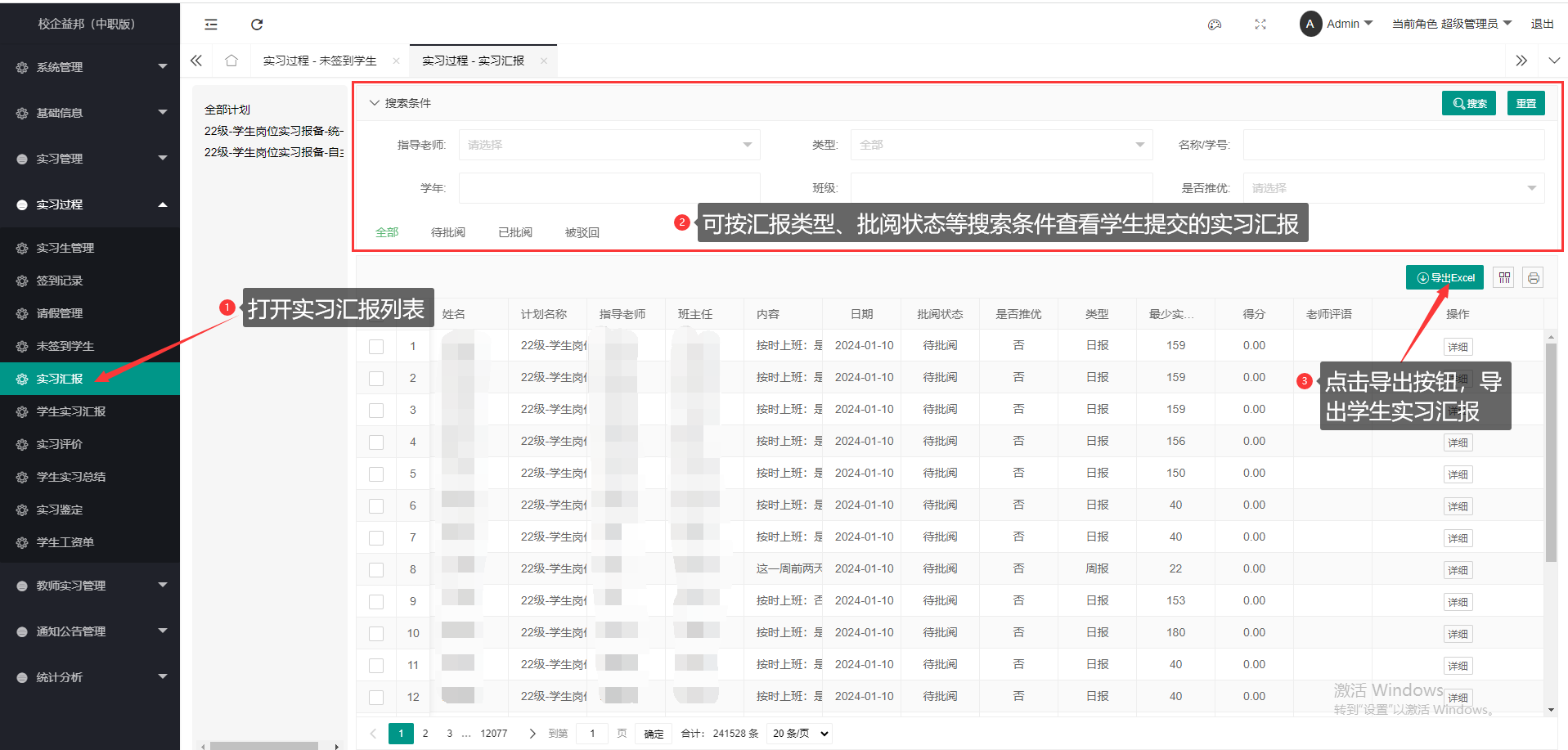Switch to the 实习过程 - 未签到学生 tab
This screenshot has width=1568, height=750.
[x=320, y=61]
